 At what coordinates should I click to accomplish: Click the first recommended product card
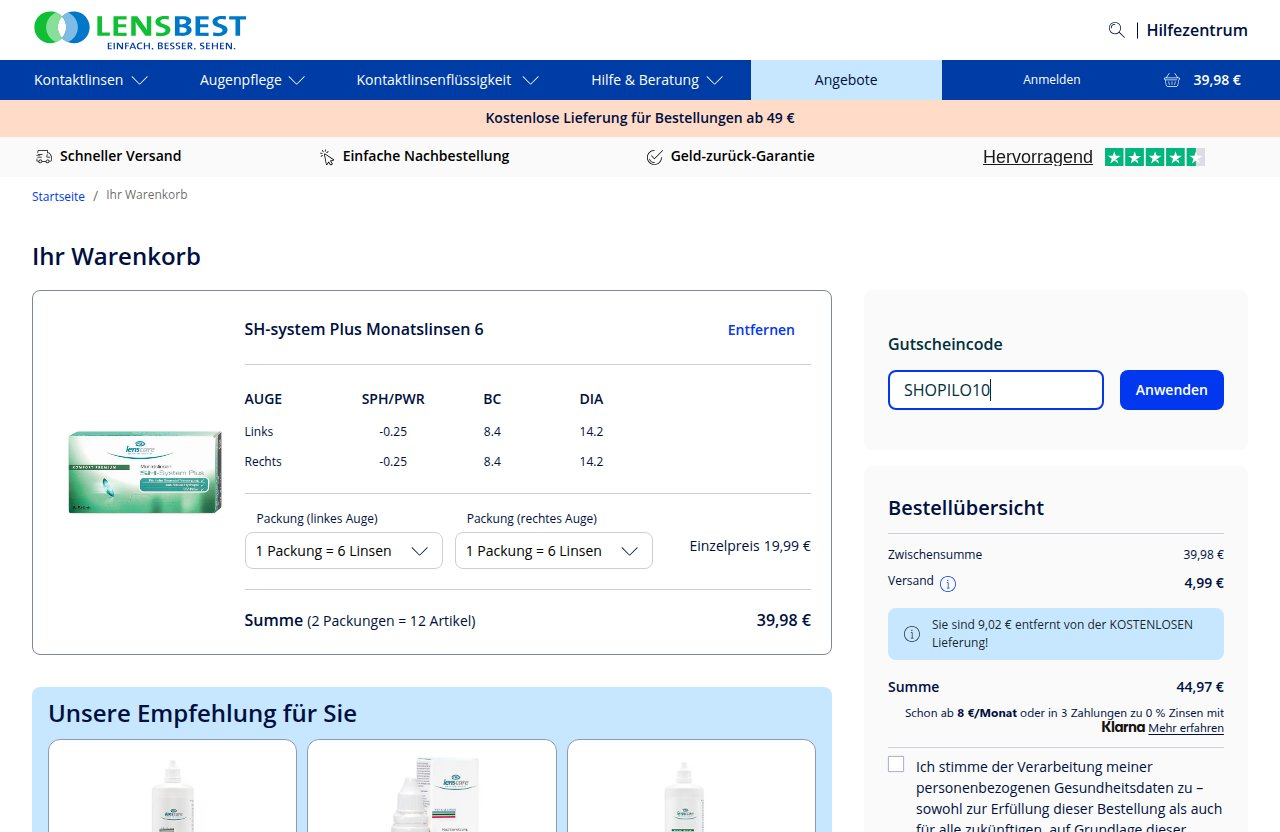click(172, 786)
